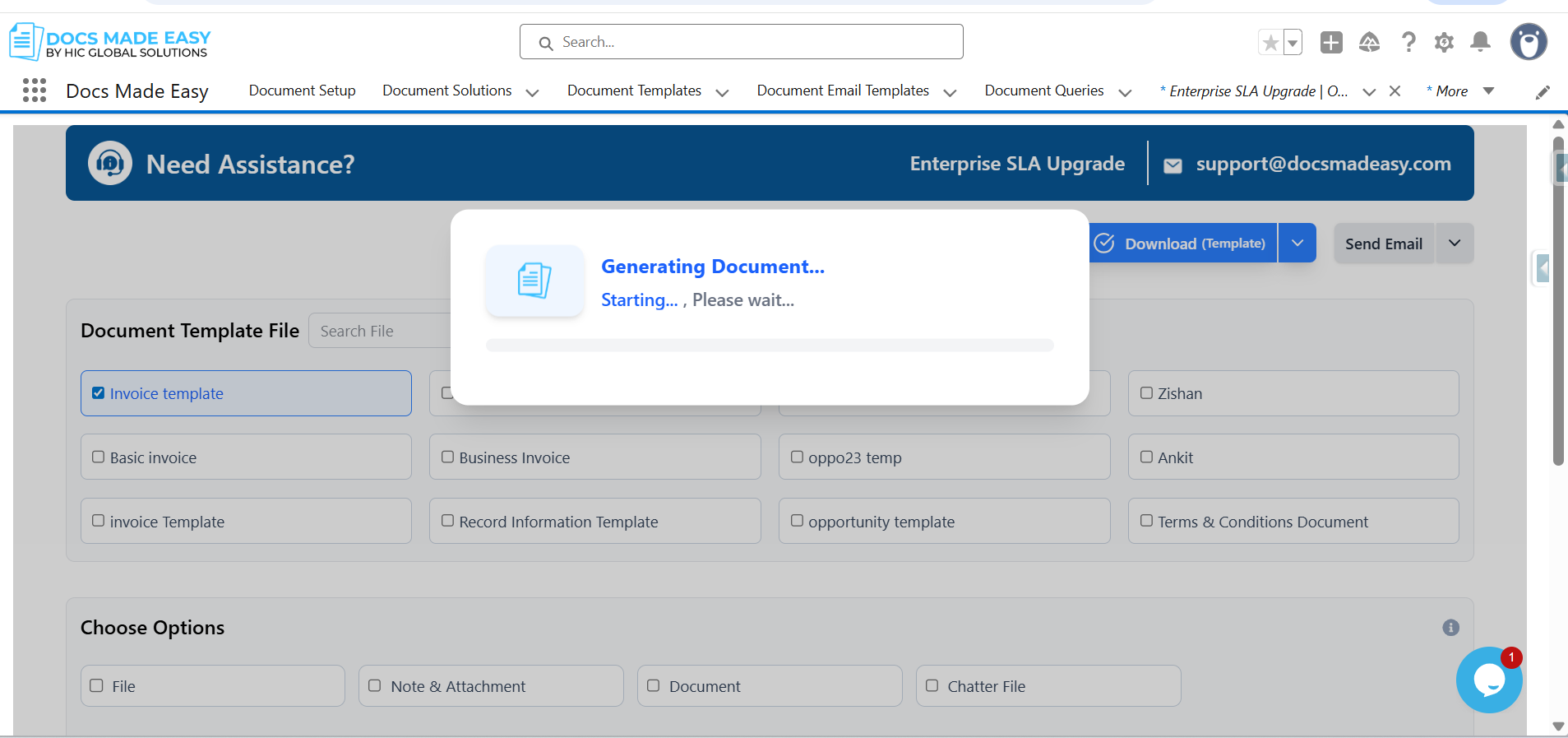Expand the Document Solutions menu chevron

tap(532, 92)
